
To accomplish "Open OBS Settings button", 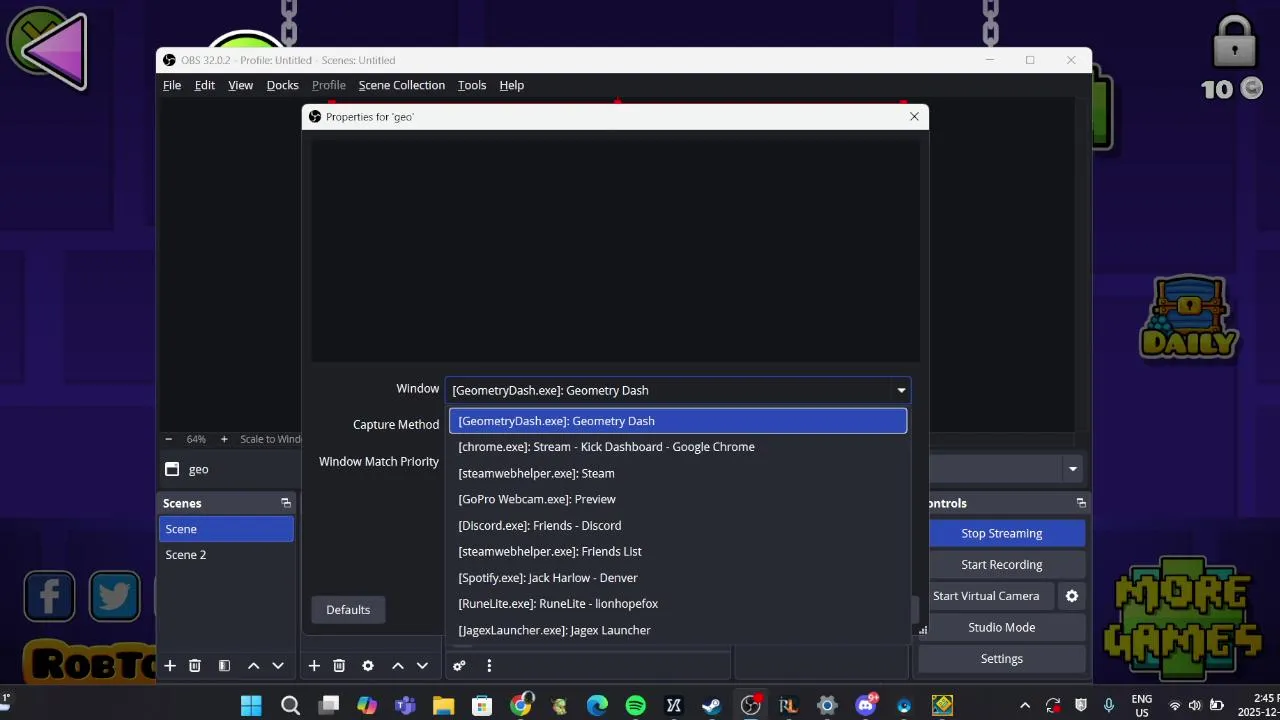I will pos(1002,659).
